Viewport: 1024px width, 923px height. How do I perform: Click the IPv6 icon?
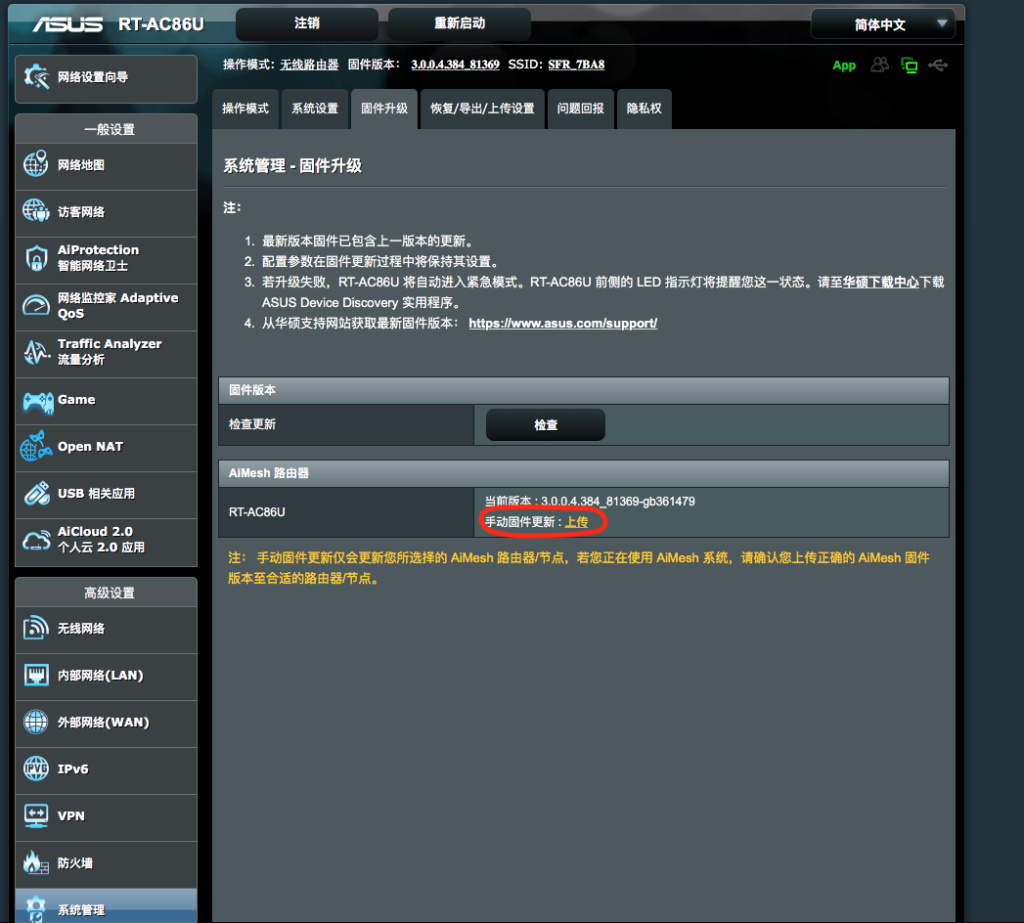pyautogui.click(x=36, y=769)
